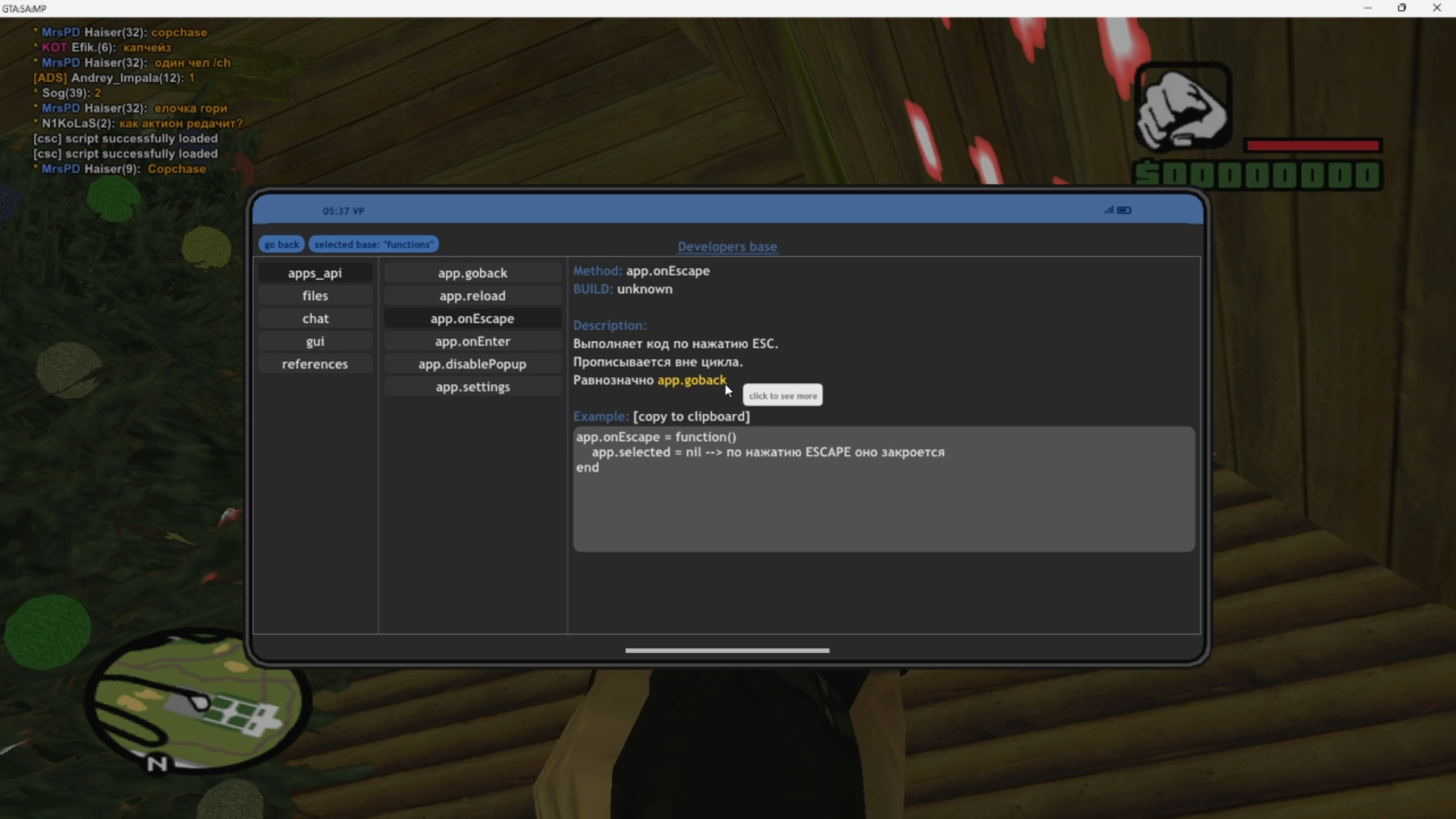Restore the GTA:SA:MP window size

pyautogui.click(x=1402, y=8)
